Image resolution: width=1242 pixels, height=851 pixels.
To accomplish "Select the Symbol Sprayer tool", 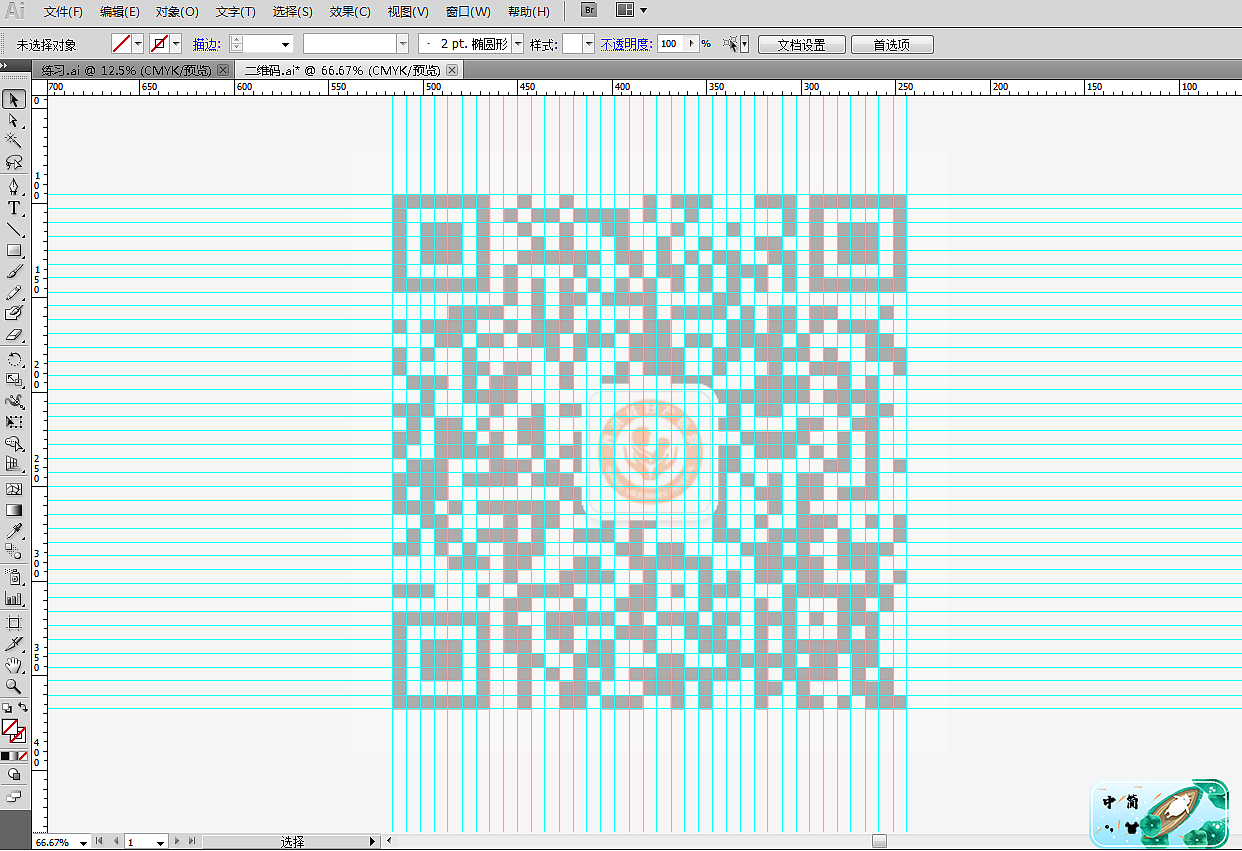I will click(x=14, y=577).
